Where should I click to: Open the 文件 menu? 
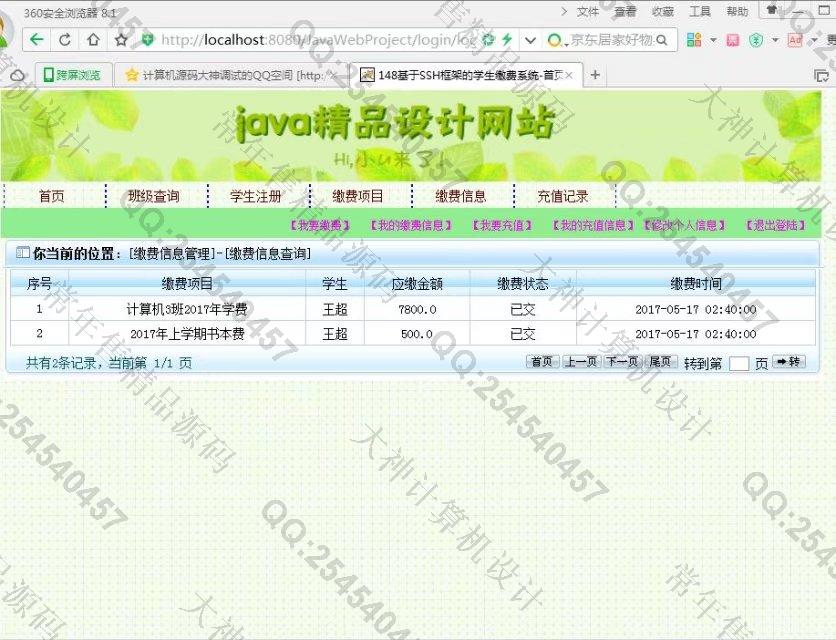click(x=588, y=12)
